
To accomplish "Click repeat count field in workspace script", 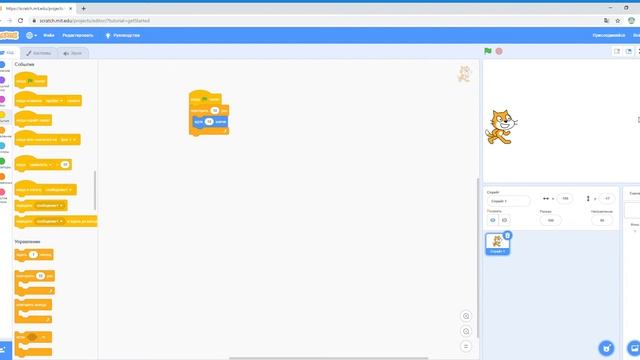I will tap(215, 111).
